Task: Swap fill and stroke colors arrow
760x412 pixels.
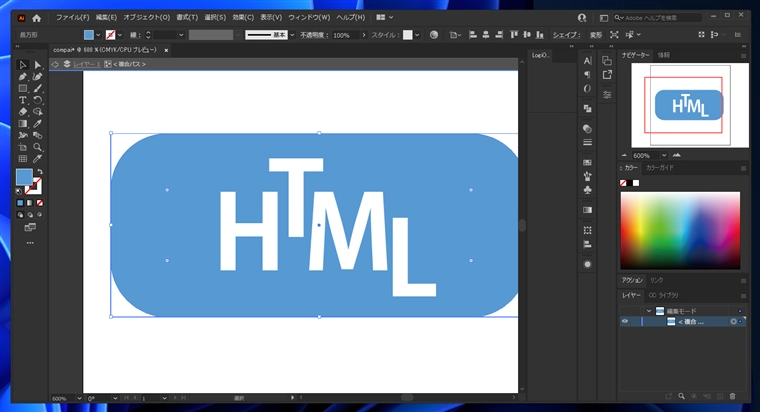Action: 40,172
